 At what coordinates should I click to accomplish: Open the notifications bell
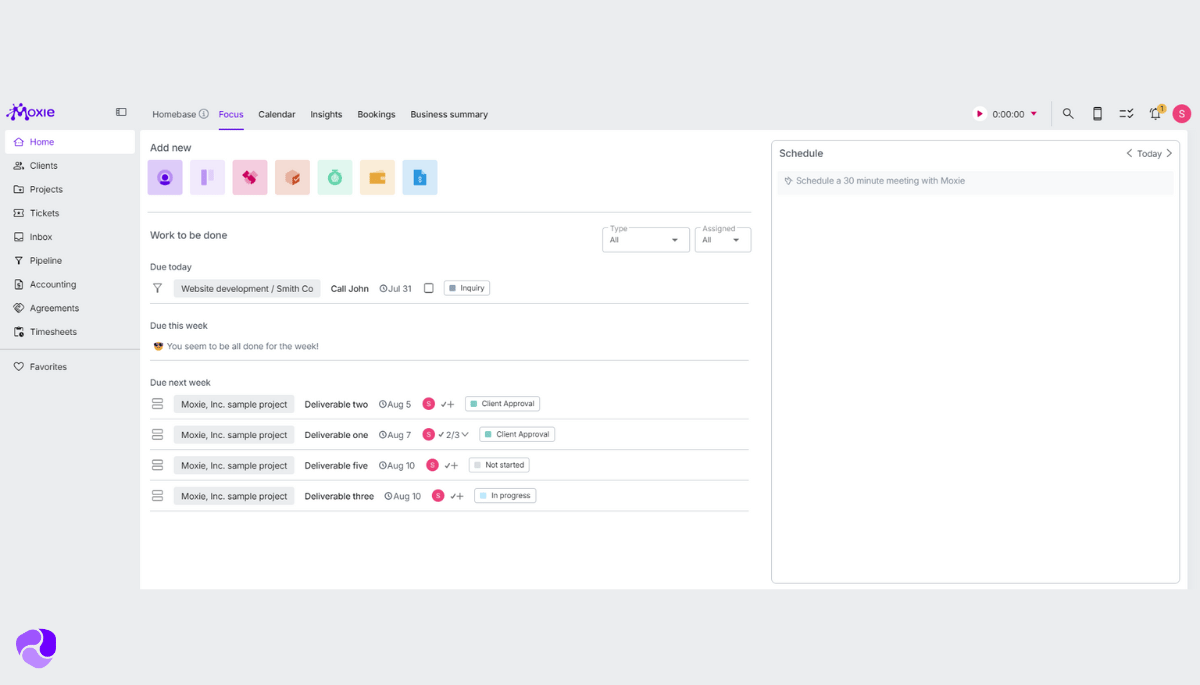[x=1155, y=114]
